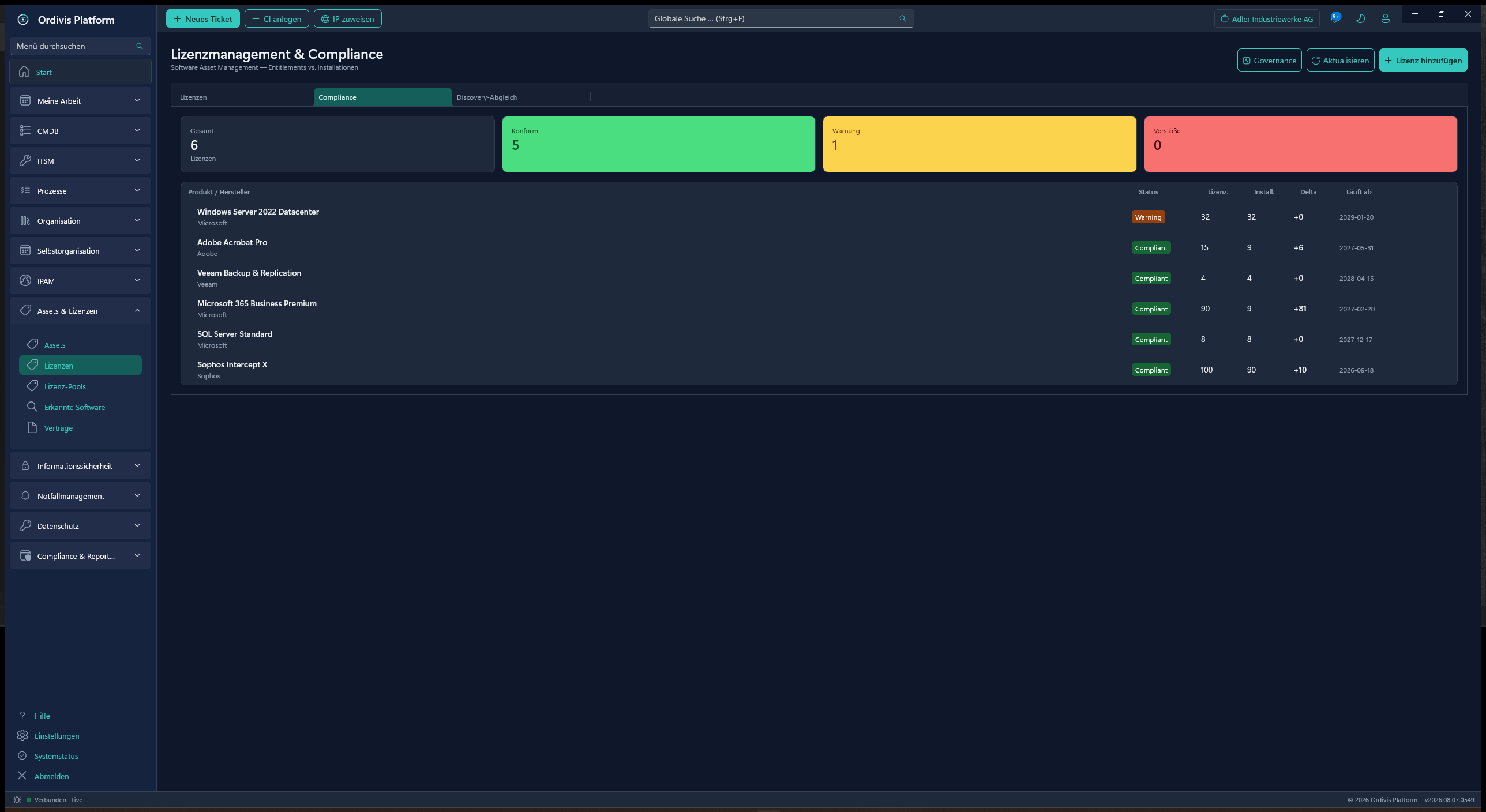Create a Neues Ticket
This screenshot has height=812, width=1486.
click(203, 19)
